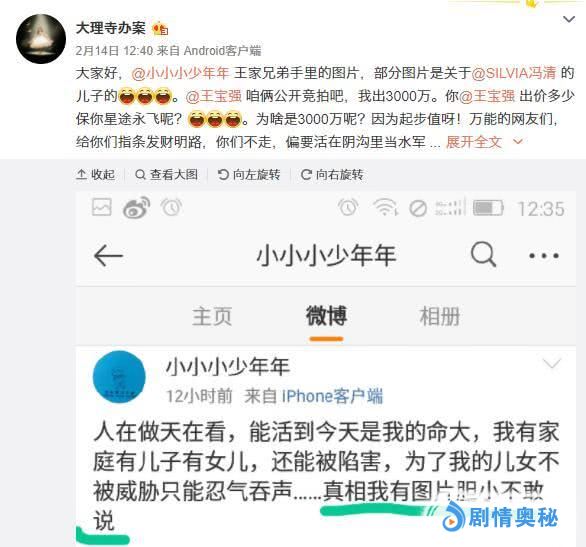Click the verified badge next to 大理寺办案
Image resolution: width=586 pixels, height=547 pixels.
(x=160, y=28)
